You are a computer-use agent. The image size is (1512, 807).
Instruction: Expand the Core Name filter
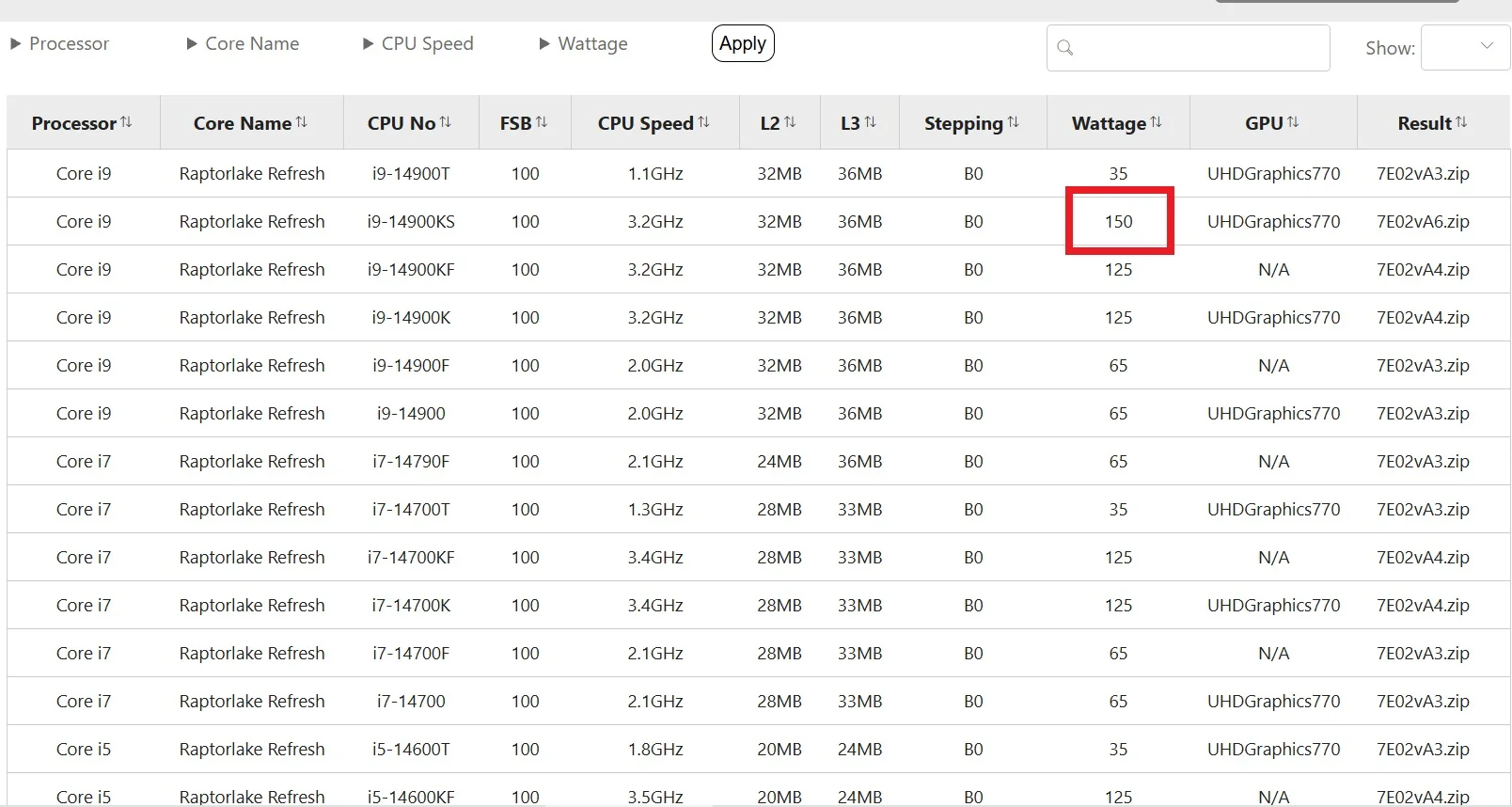[x=243, y=44]
